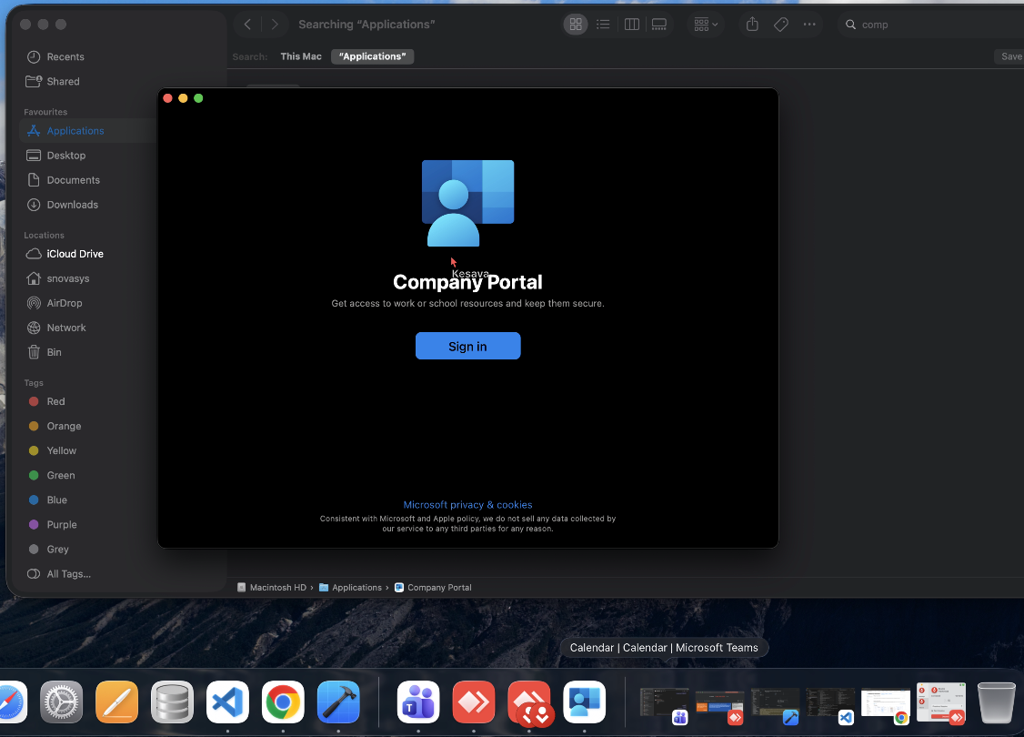
Task: Select the Red tag in the sidebar
Action: point(56,402)
